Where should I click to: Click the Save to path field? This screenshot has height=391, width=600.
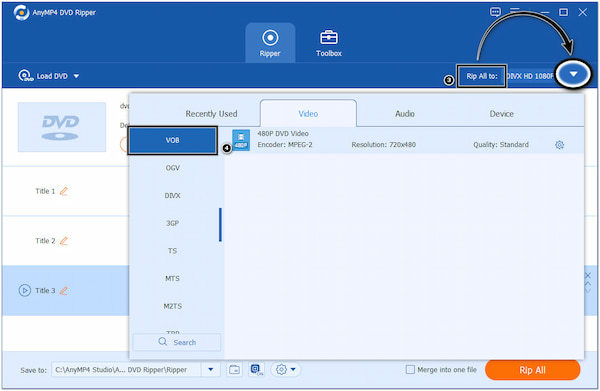coord(126,370)
